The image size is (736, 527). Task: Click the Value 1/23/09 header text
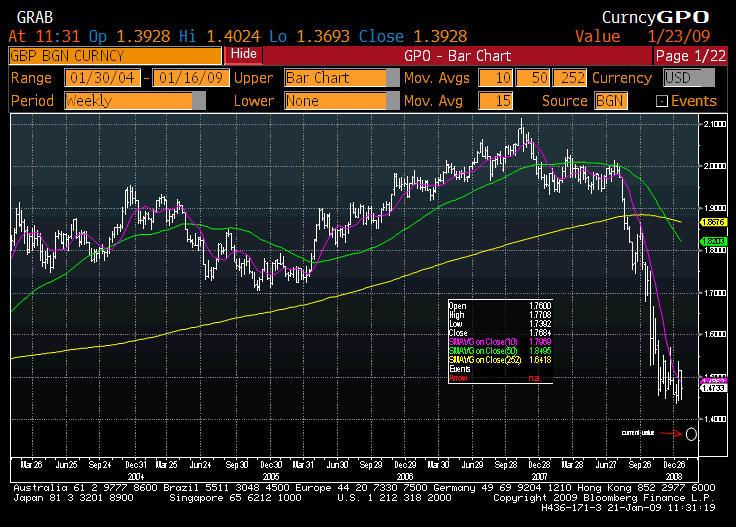coord(643,36)
